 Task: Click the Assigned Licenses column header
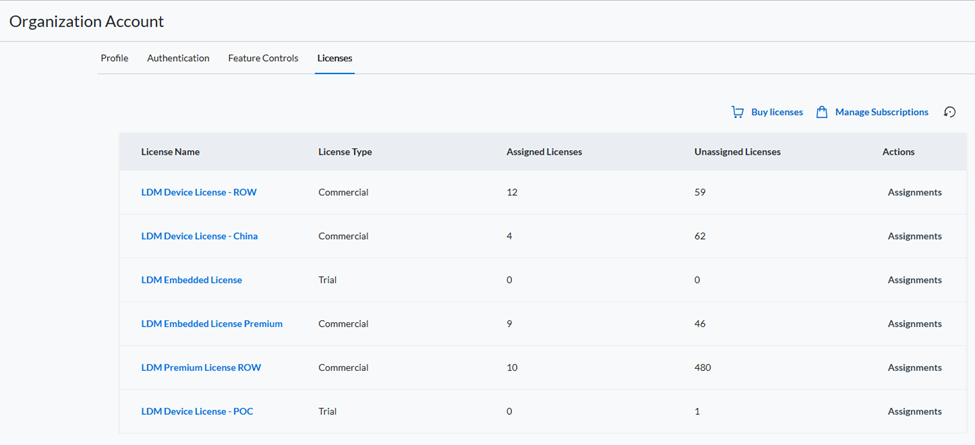pos(544,152)
